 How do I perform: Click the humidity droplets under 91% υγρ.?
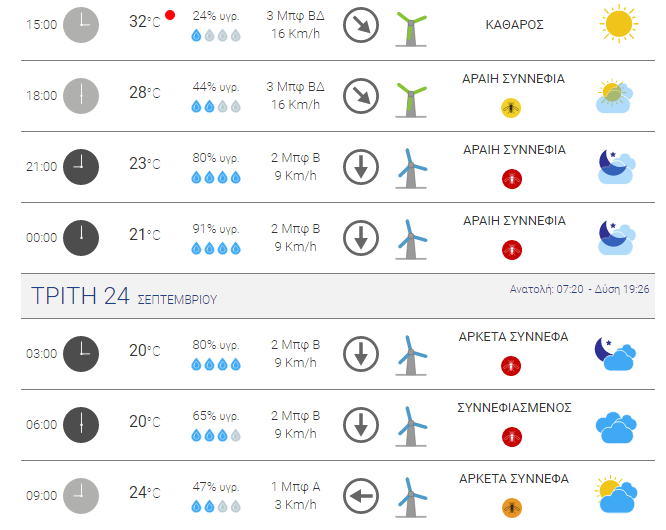point(216,248)
